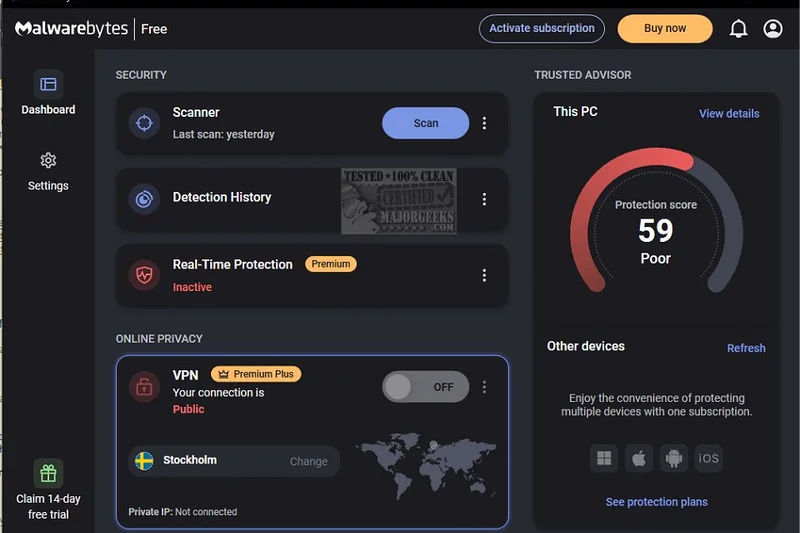Open VPN more options menu
The width and height of the screenshot is (800, 533).
tap(484, 387)
